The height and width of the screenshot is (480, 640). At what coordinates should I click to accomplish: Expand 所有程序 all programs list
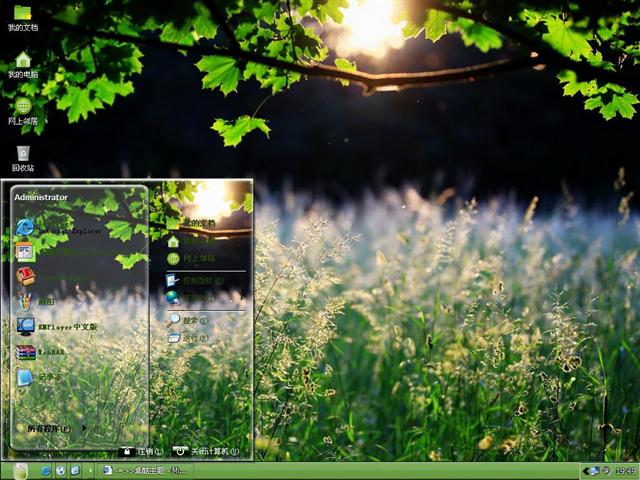tap(55, 428)
